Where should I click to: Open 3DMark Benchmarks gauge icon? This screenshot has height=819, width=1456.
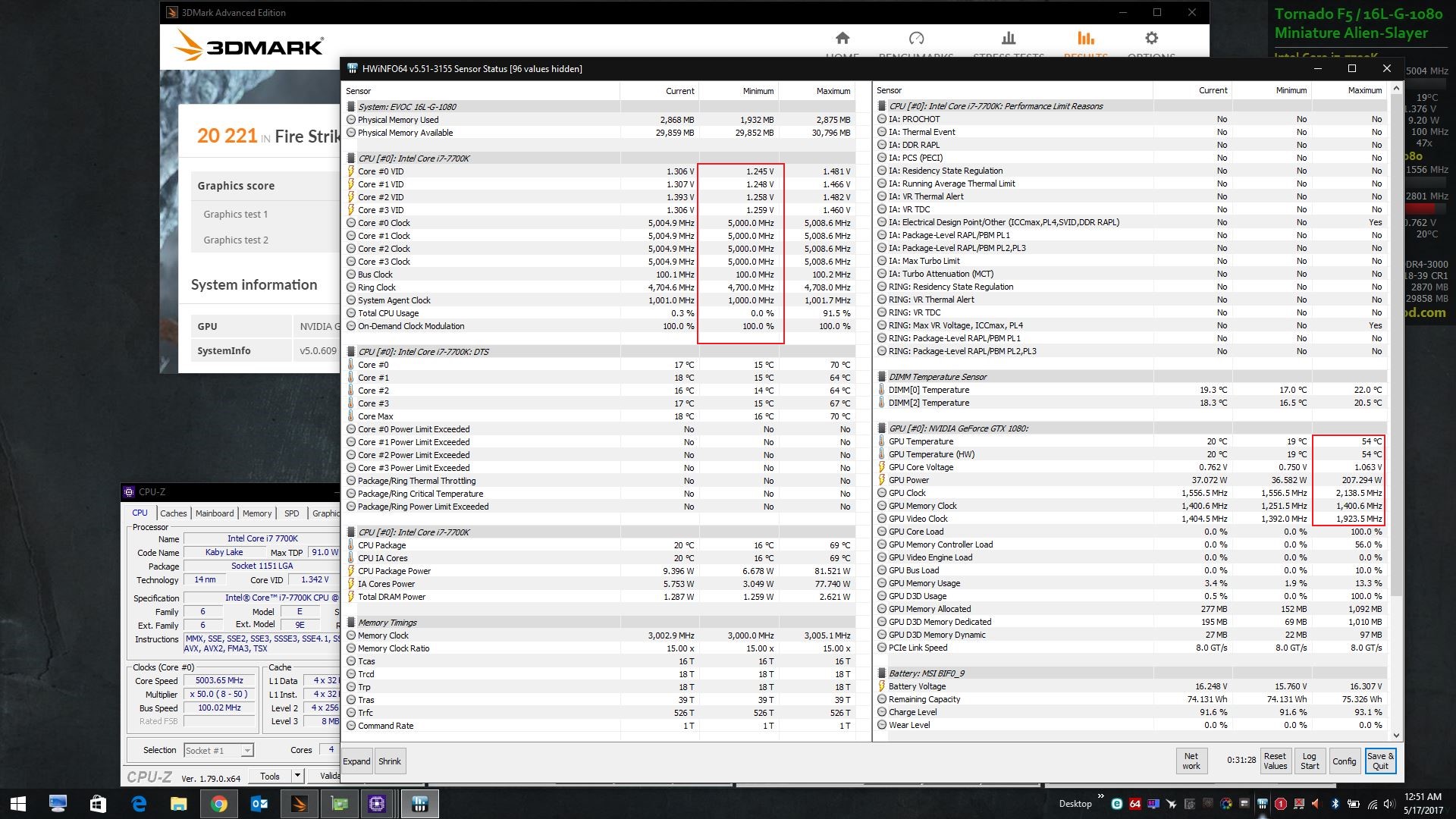click(x=916, y=39)
